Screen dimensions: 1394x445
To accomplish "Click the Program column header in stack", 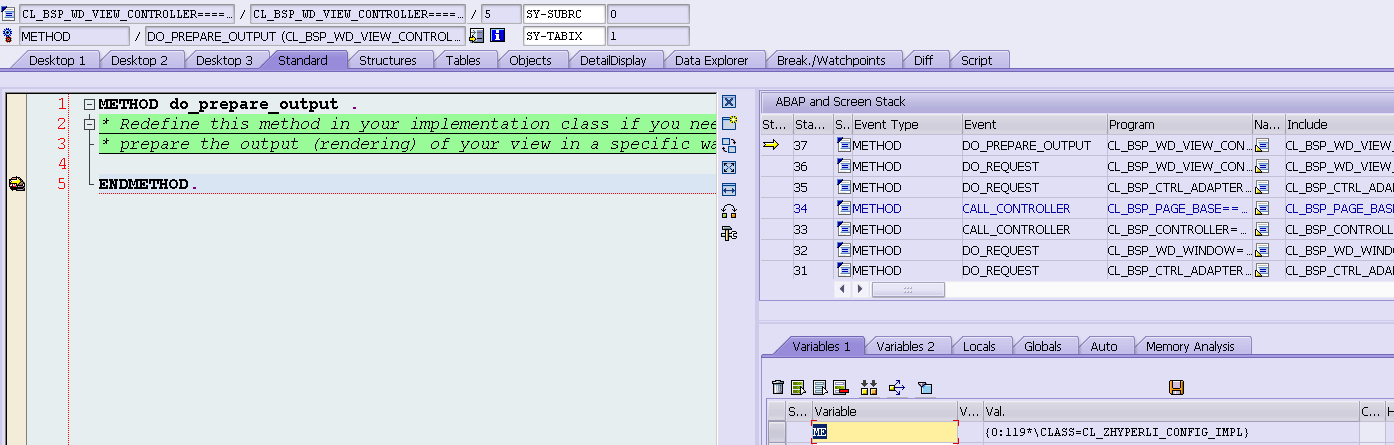I will [x=1178, y=125].
